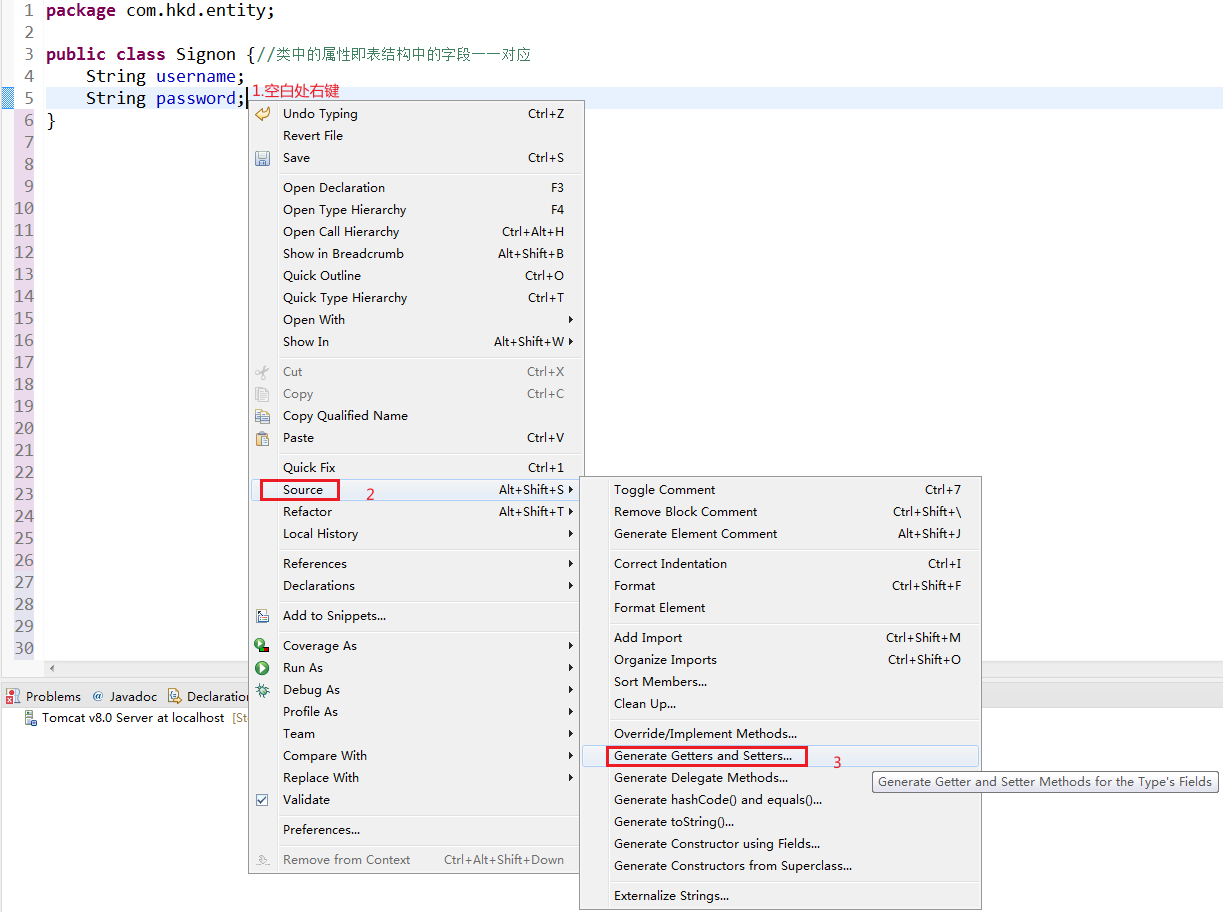Click the green Coverage As icon
This screenshot has height=912, width=1223.
[263, 645]
